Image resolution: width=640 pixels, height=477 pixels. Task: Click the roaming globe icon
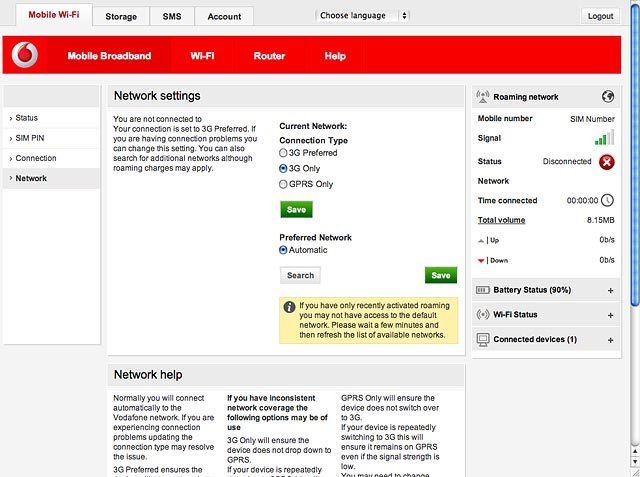coord(608,97)
